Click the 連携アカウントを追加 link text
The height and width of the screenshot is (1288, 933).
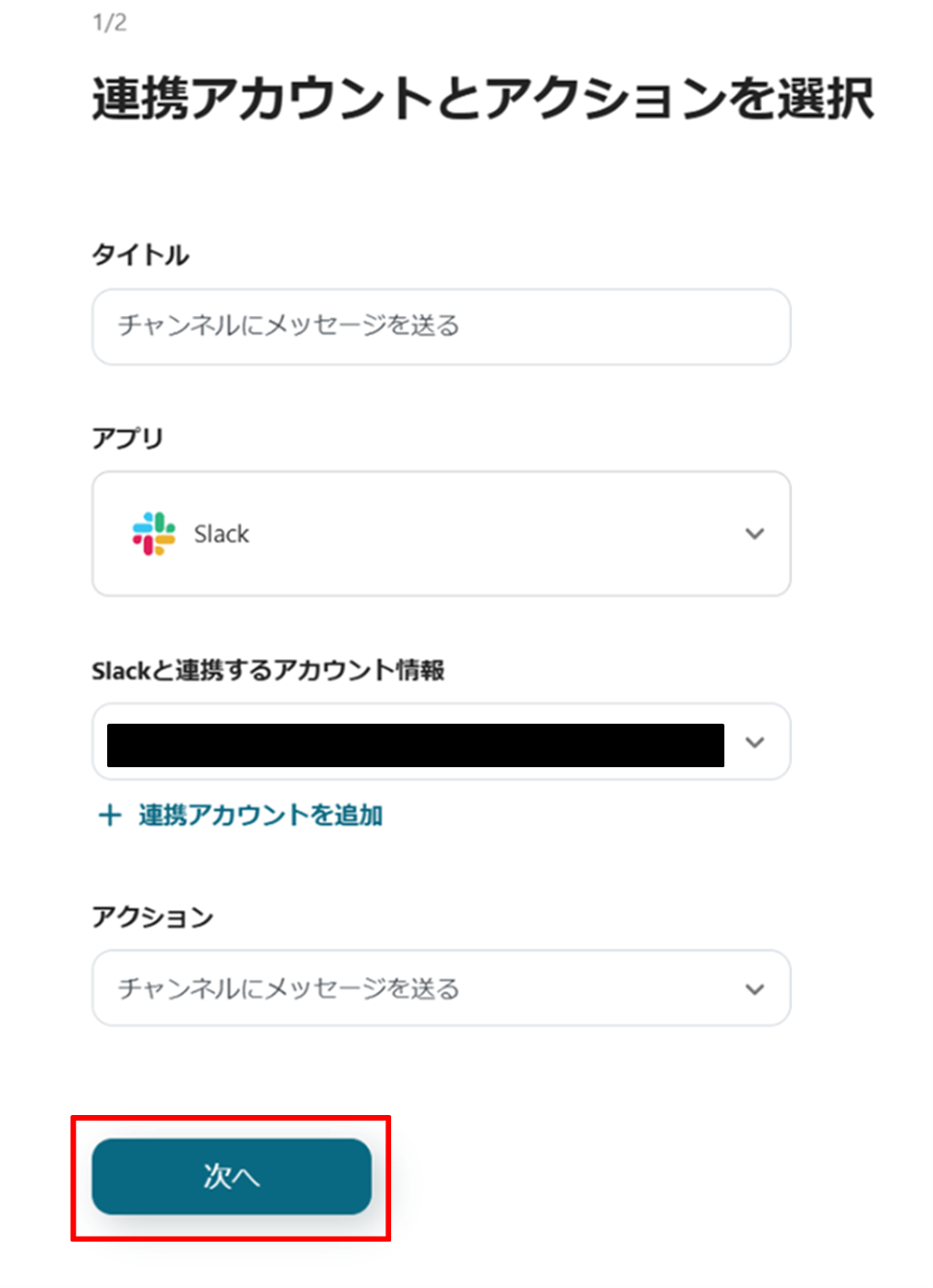[x=261, y=816]
